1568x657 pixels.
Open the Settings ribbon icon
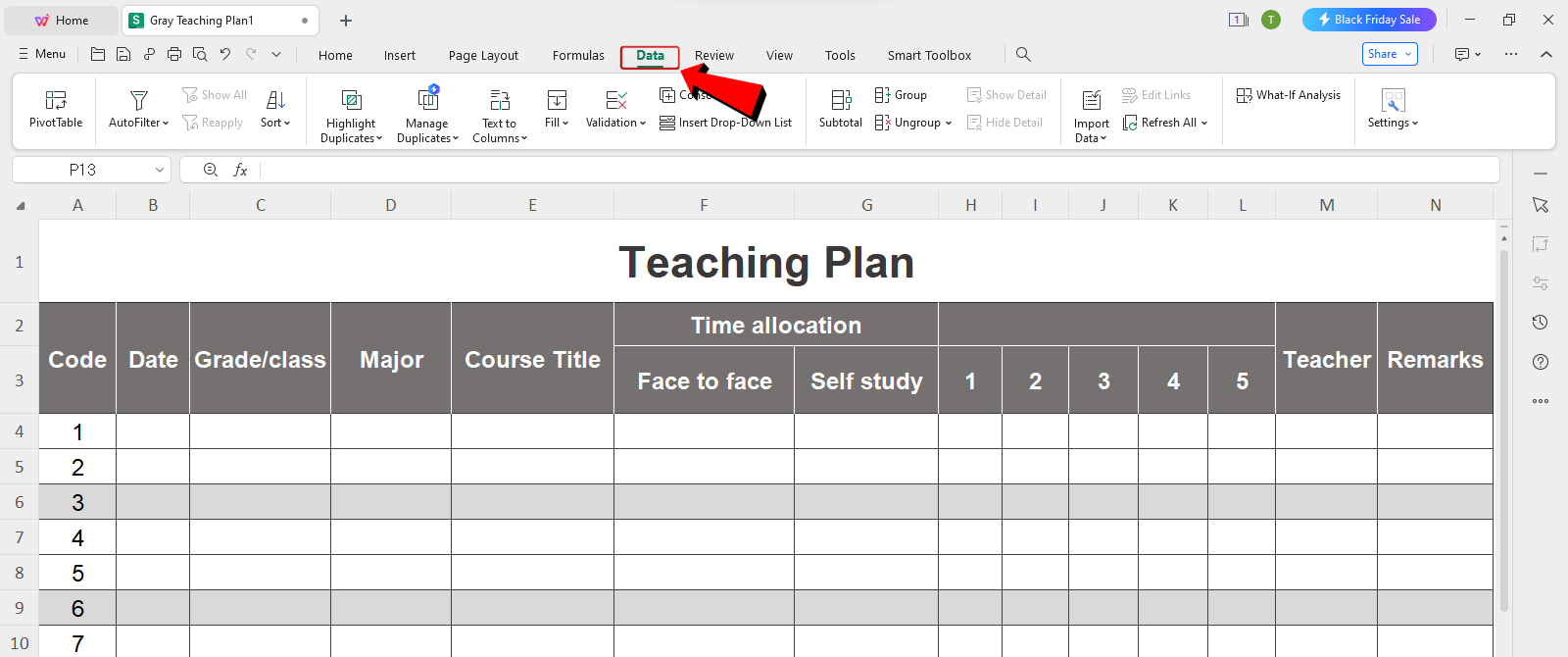[x=1393, y=100]
